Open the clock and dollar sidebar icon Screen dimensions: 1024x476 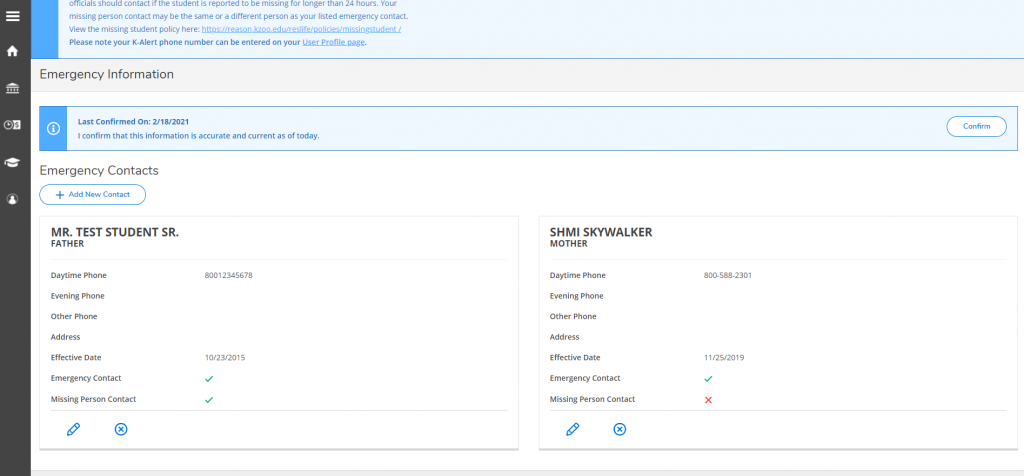pos(13,125)
